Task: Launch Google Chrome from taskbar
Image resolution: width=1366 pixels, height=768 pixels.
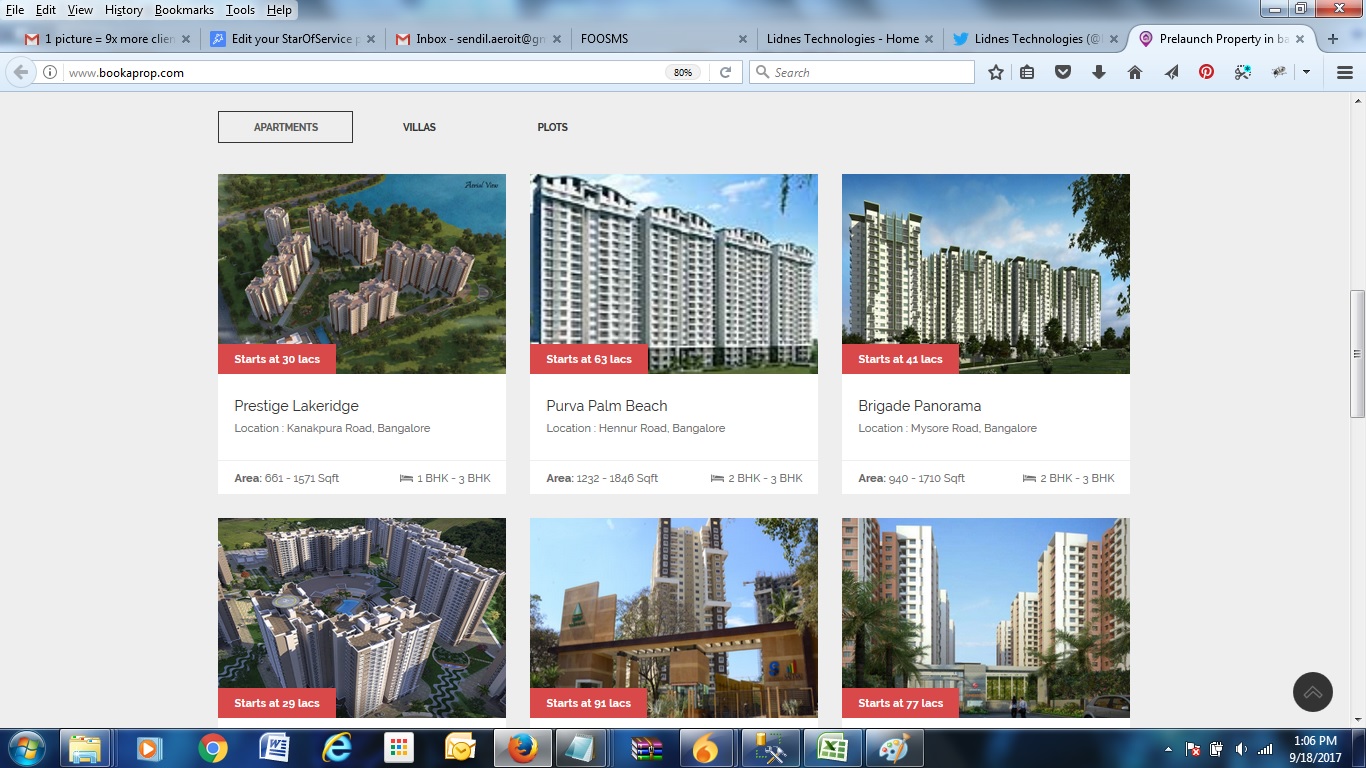Action: tap(212, 748)
